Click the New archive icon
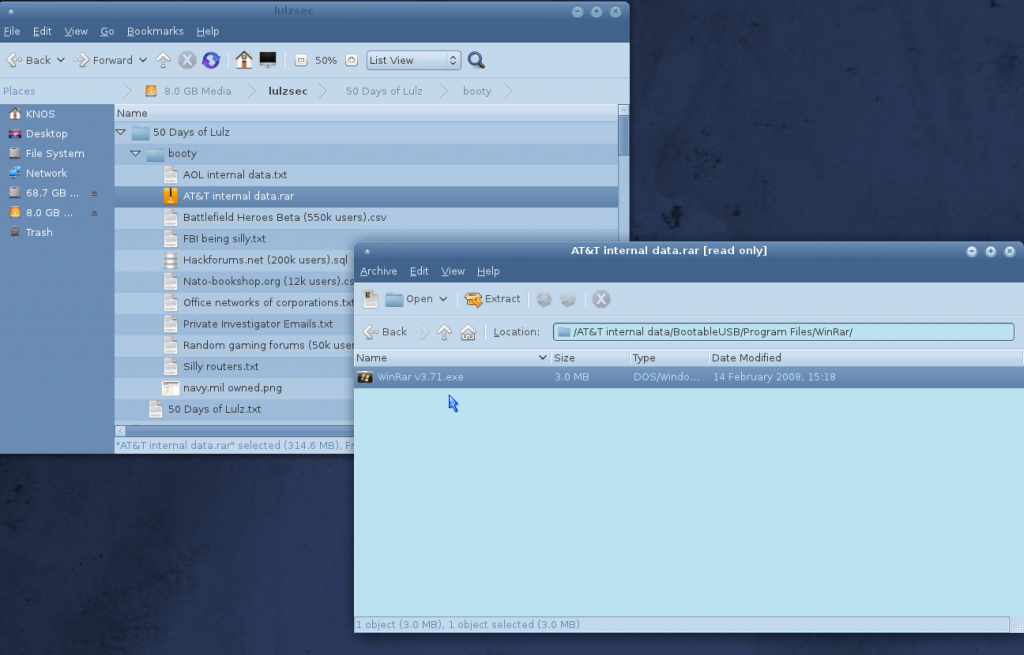The image size is (1024, 655). pos(370,299)
